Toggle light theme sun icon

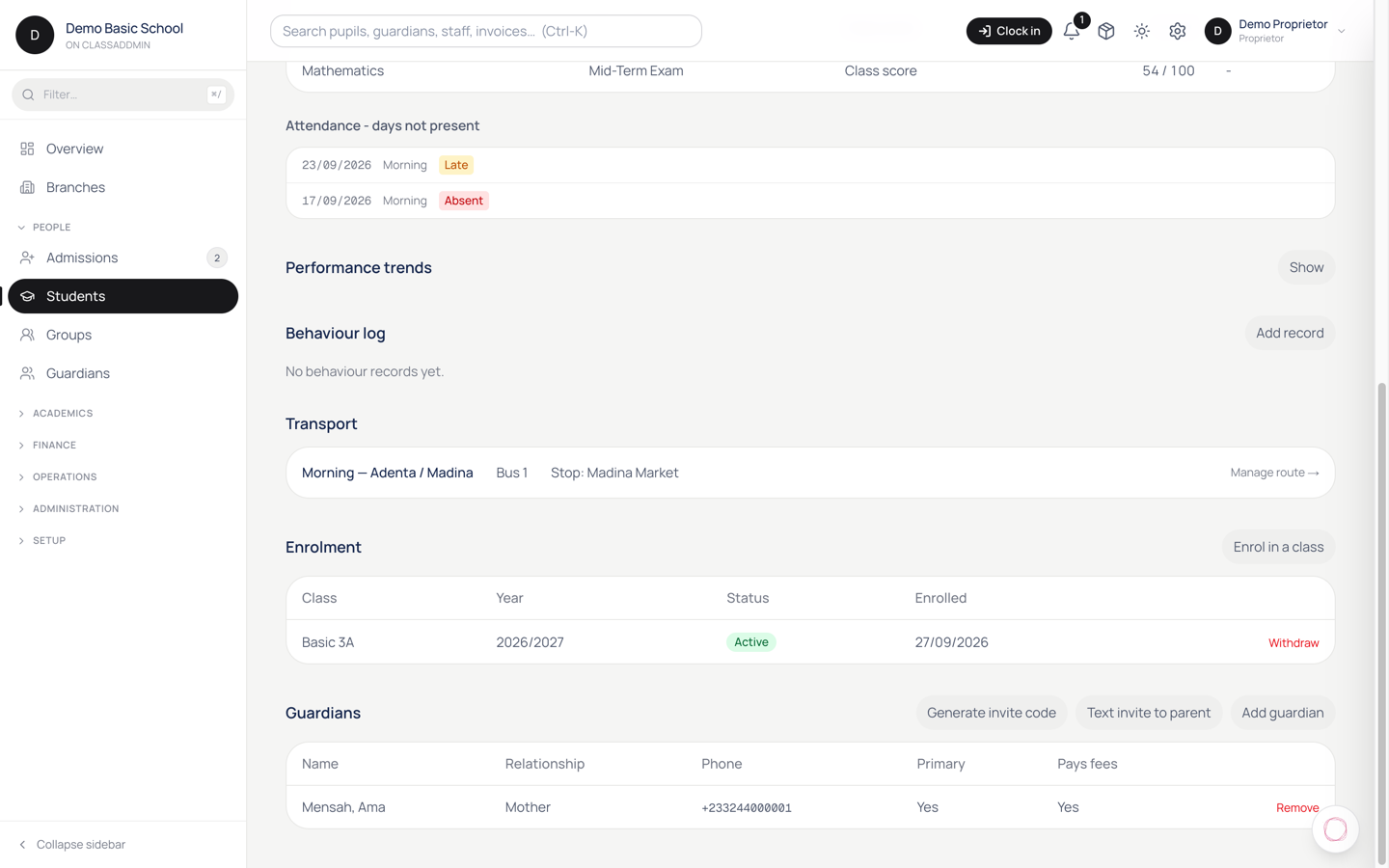click(x=1142, y=31)
